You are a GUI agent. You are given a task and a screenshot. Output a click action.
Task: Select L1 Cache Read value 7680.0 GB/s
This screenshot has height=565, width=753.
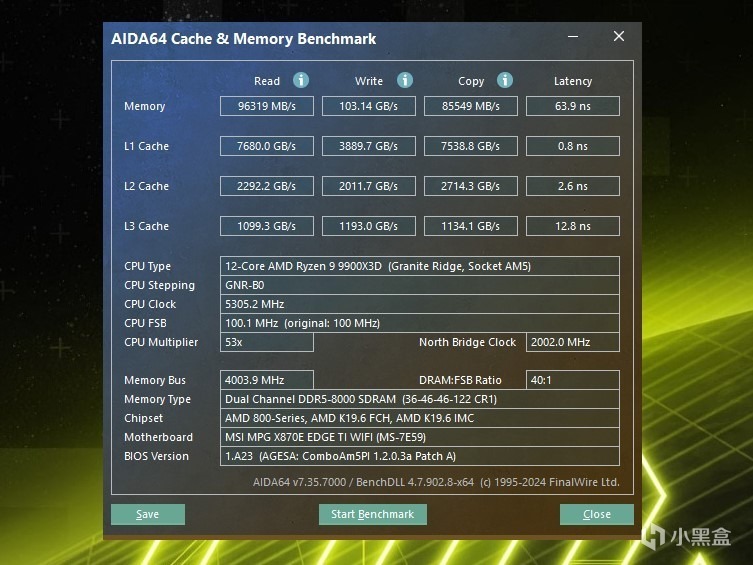click(x=267, y=146)
